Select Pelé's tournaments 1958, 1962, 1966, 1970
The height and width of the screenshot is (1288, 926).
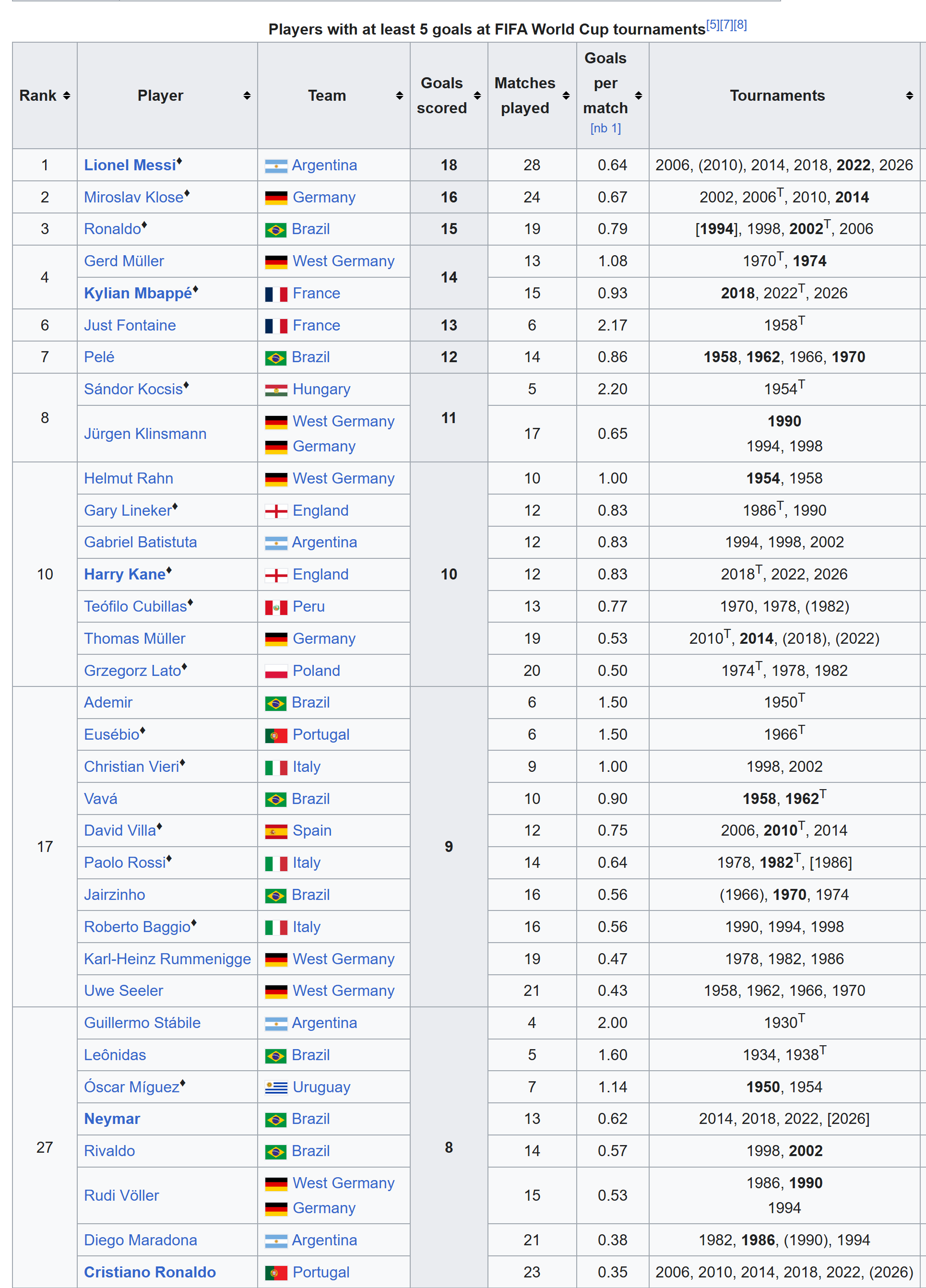coord(784,357)
